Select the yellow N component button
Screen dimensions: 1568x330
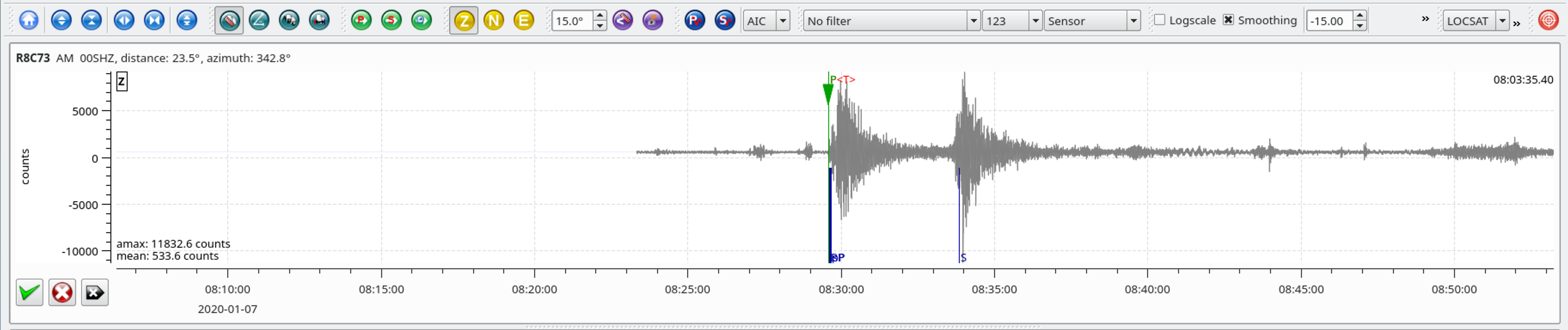tap(494, 20)
